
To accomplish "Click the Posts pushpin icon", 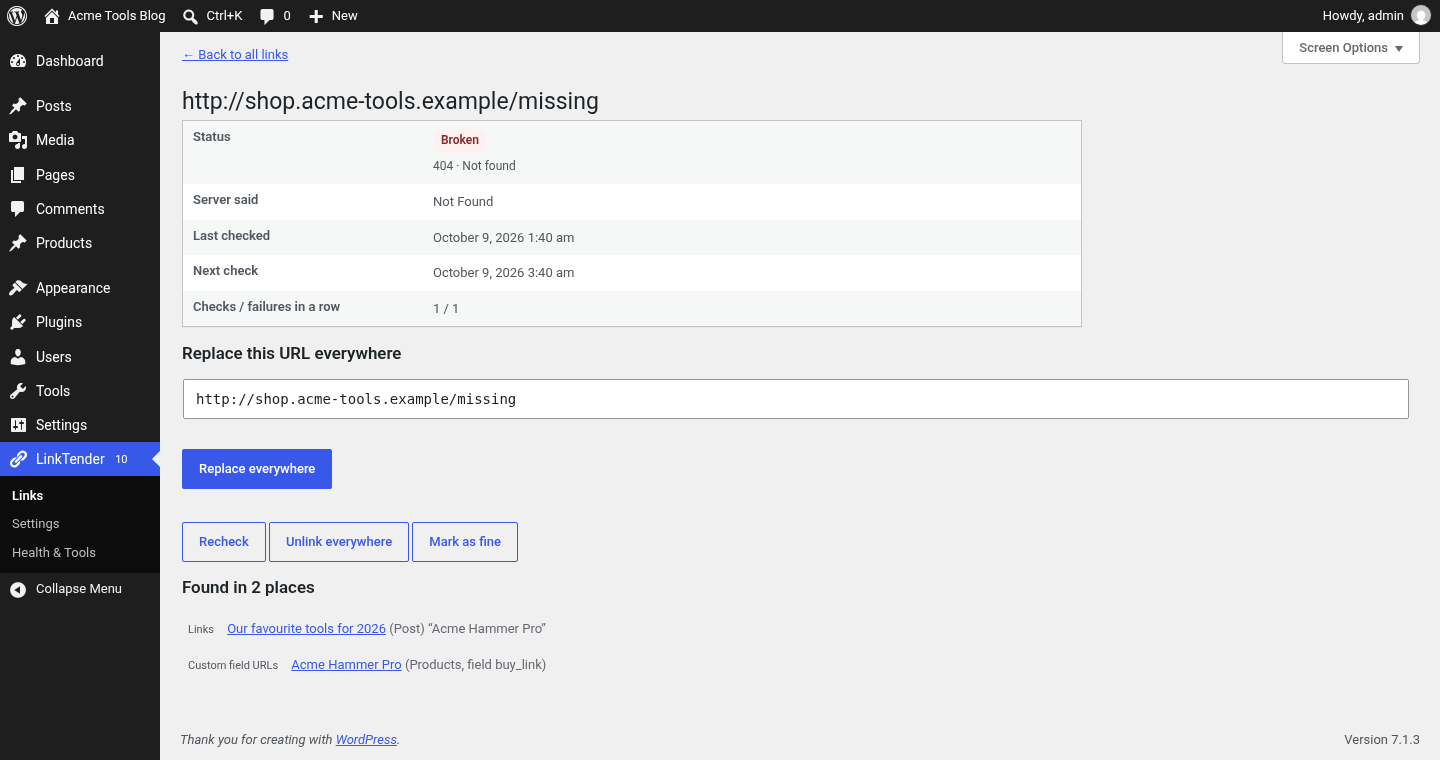I will tap(18, 106).
